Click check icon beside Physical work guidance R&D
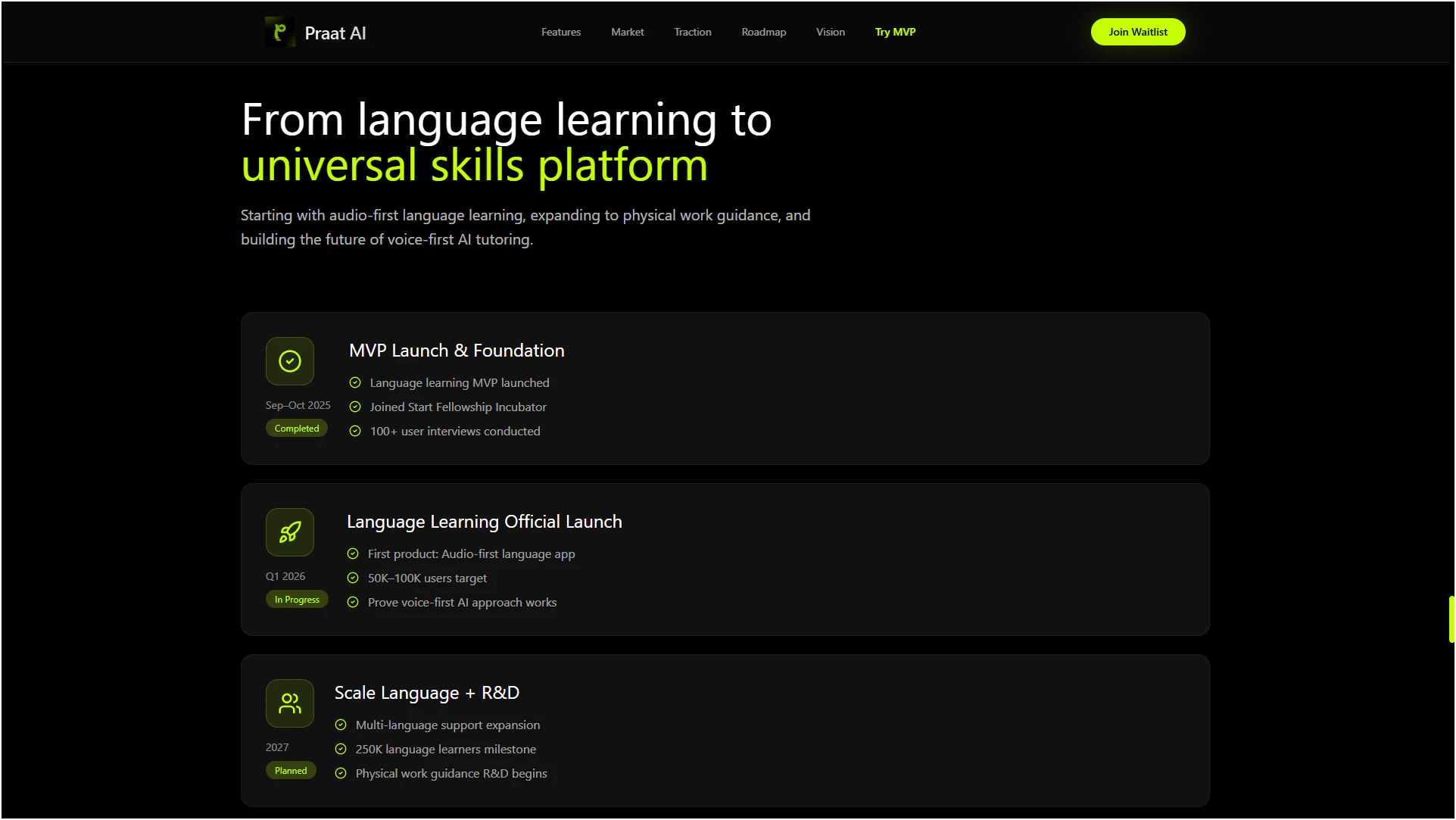 click(x=341, y=774)
